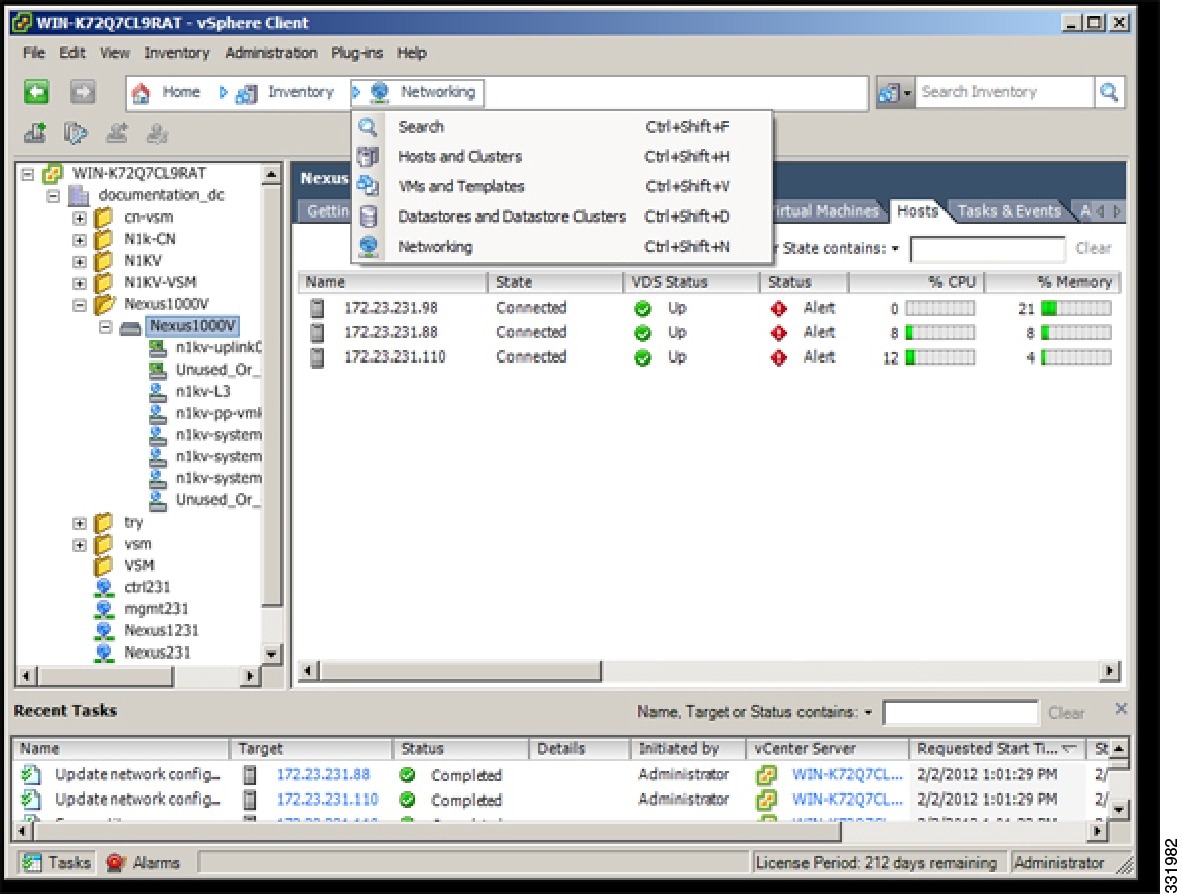Collapse the Nexus1000V folder
This screenshot has height=895, width=1182.
79,305
